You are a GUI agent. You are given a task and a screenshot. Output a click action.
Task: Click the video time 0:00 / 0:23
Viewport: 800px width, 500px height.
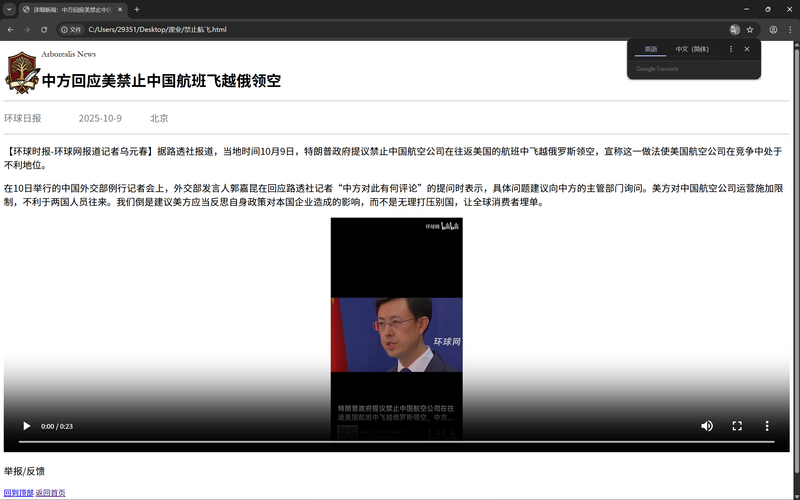click(x=57, y=427)
